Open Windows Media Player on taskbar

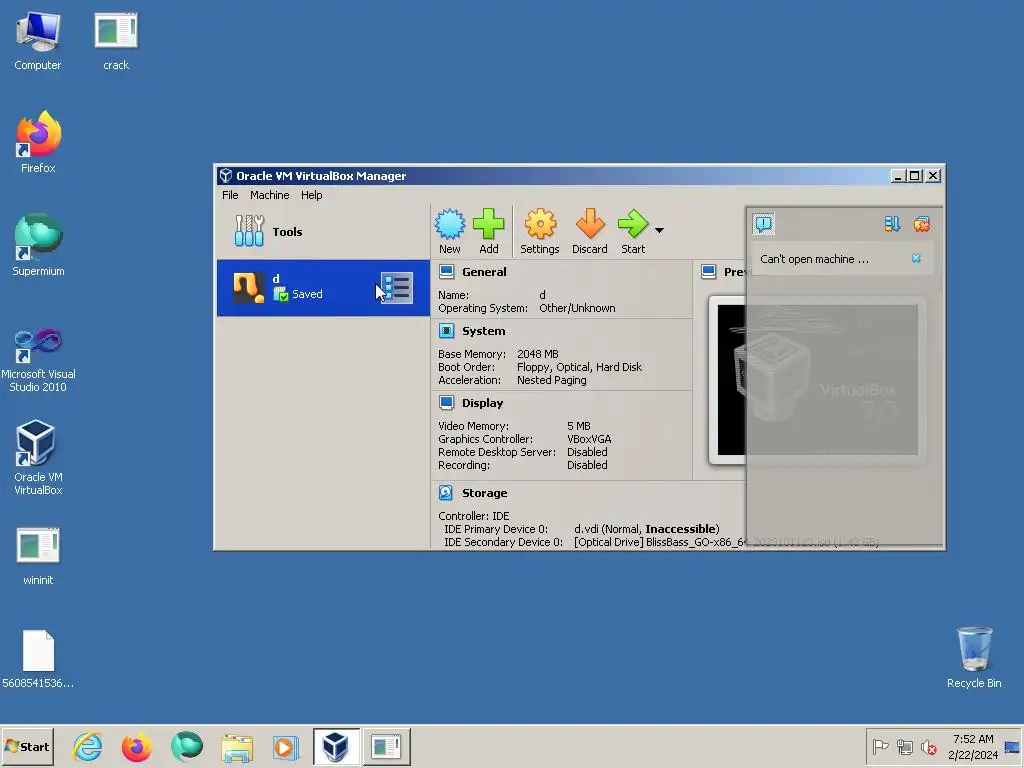(x=285, y=746)
